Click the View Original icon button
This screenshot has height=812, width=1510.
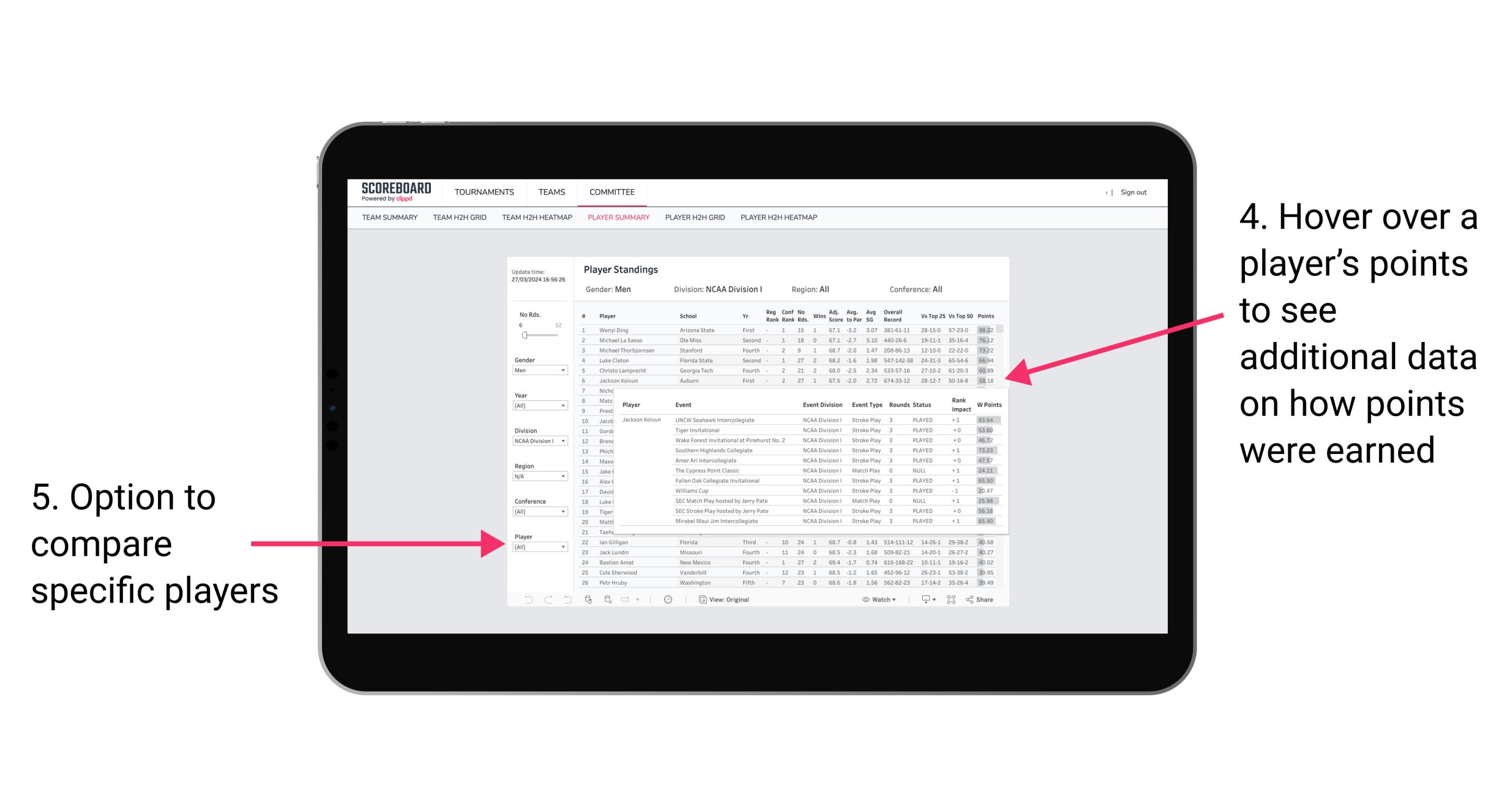(698, 598)
